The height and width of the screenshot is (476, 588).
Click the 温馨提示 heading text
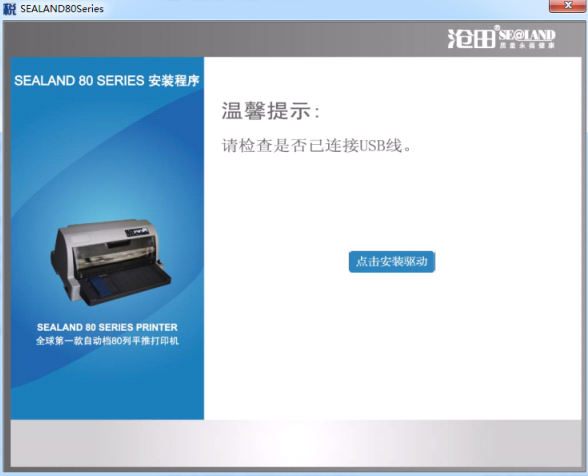271,111
